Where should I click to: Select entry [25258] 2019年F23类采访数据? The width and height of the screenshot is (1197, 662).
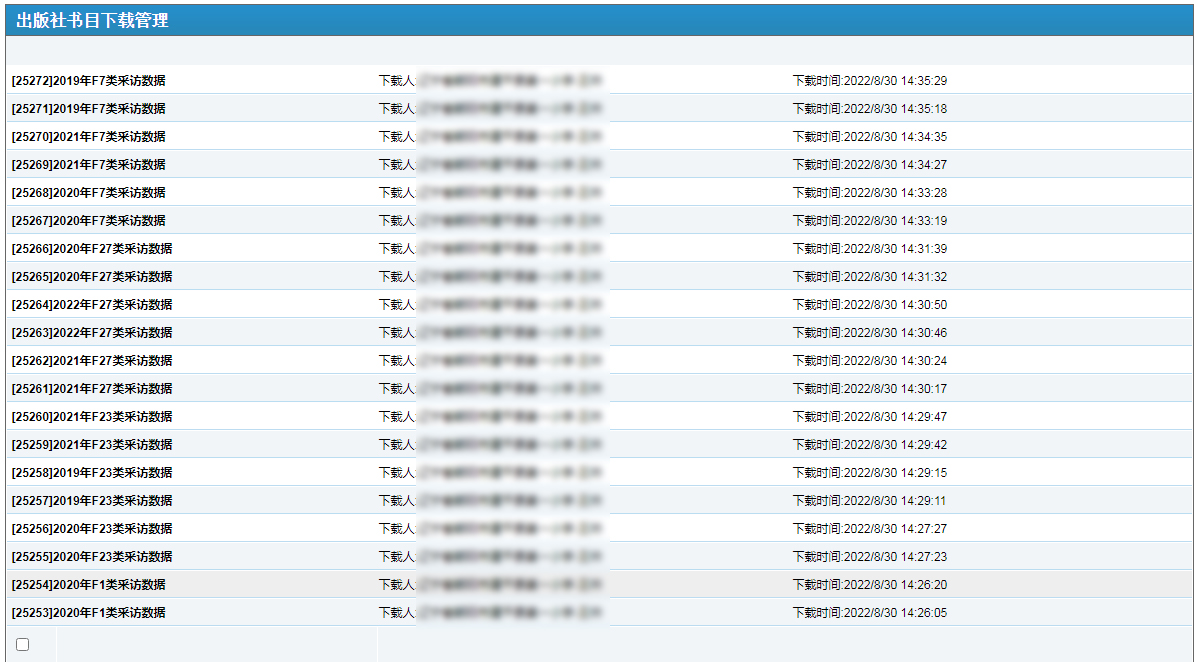(92, 473)
